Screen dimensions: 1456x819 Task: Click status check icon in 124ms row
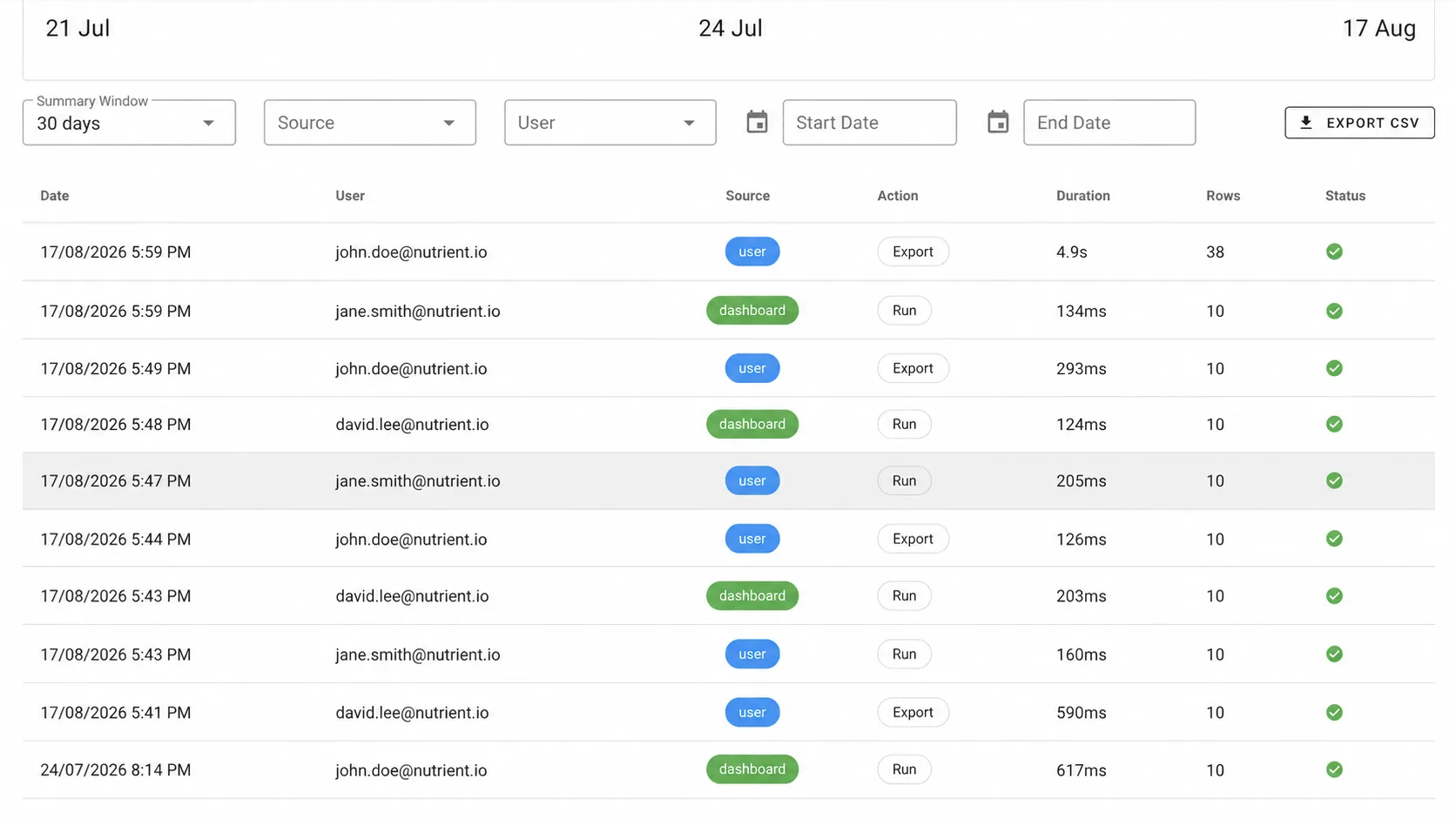click(x=1334, y=424)
